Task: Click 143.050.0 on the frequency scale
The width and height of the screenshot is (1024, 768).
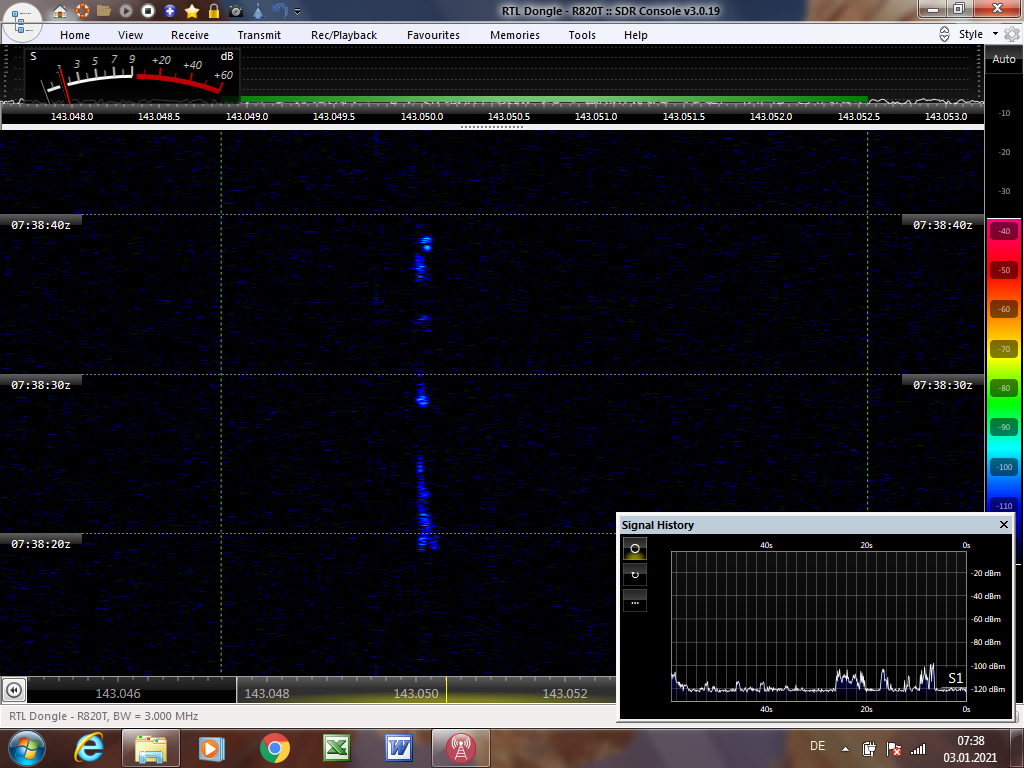Action: (x=422, y=116)
